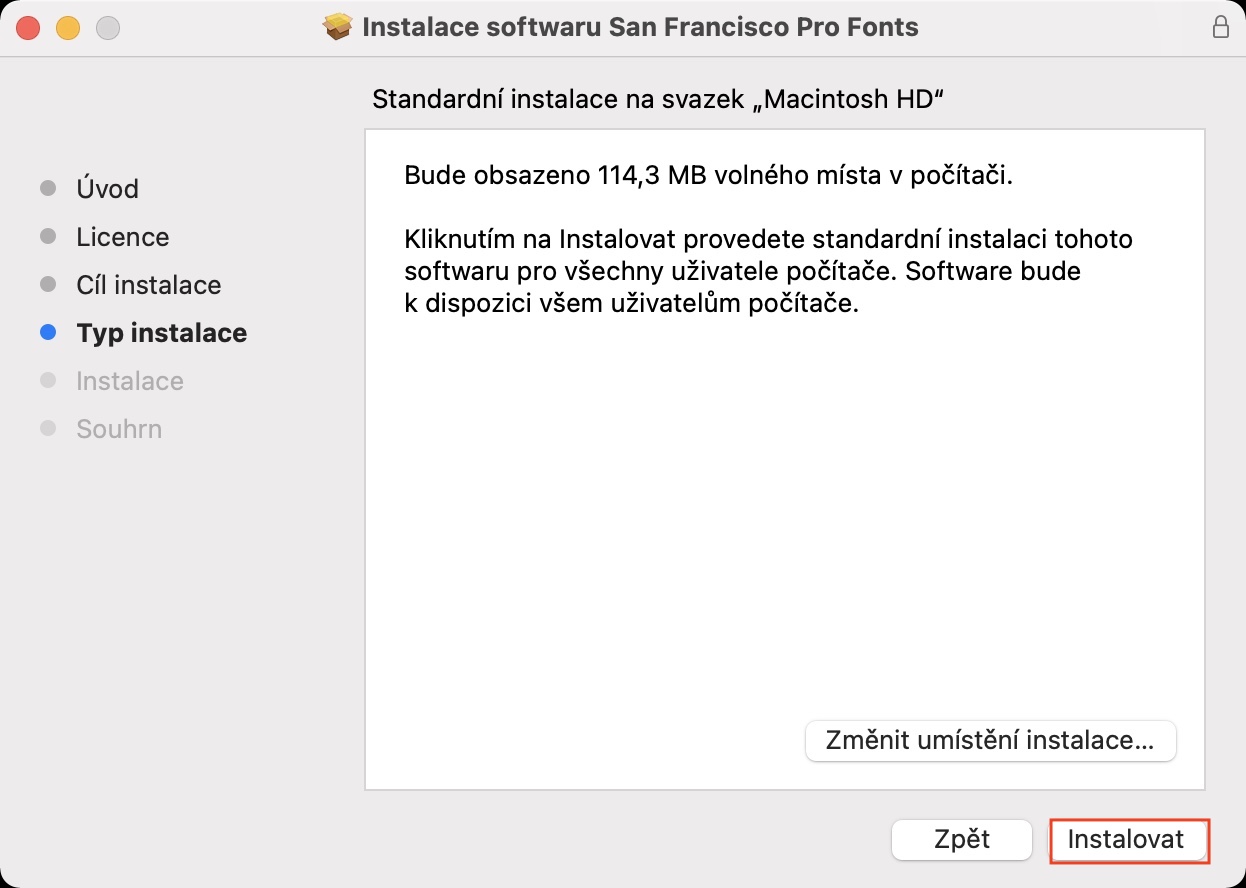Click the bullet dot beside Licence
The image size is (1246, 888).
pyautogui.click(x=48, y=237)
